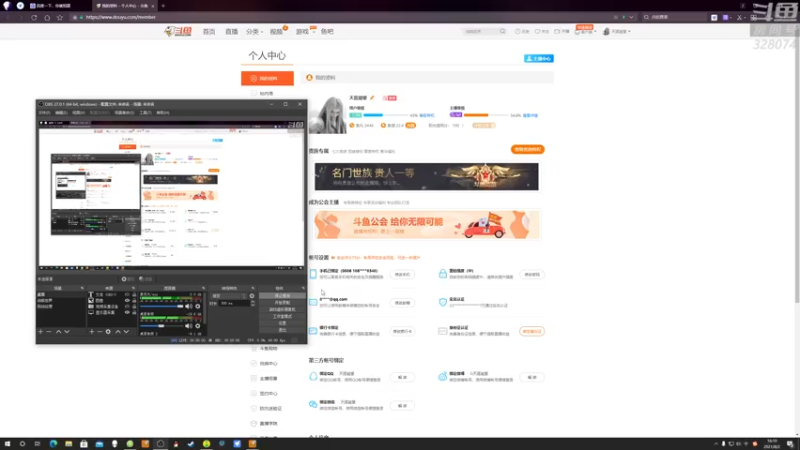Pop out the OBS Scenes dock
This screenshot has height=450, width=800.
[x=82, y=288]
